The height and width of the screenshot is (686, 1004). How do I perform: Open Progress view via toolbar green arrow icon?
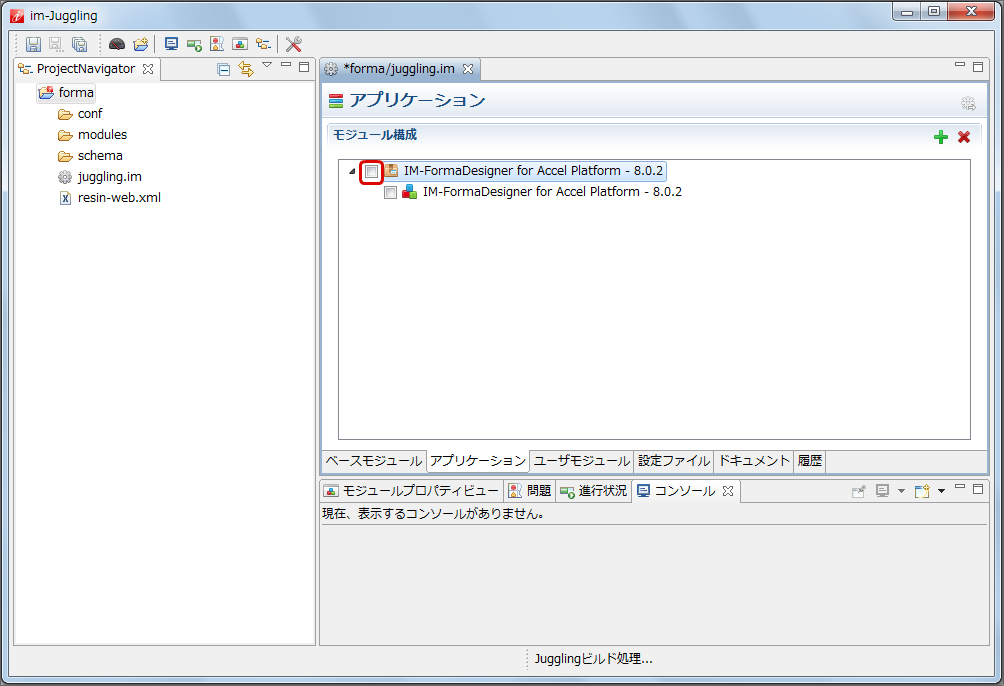[194, 44]
